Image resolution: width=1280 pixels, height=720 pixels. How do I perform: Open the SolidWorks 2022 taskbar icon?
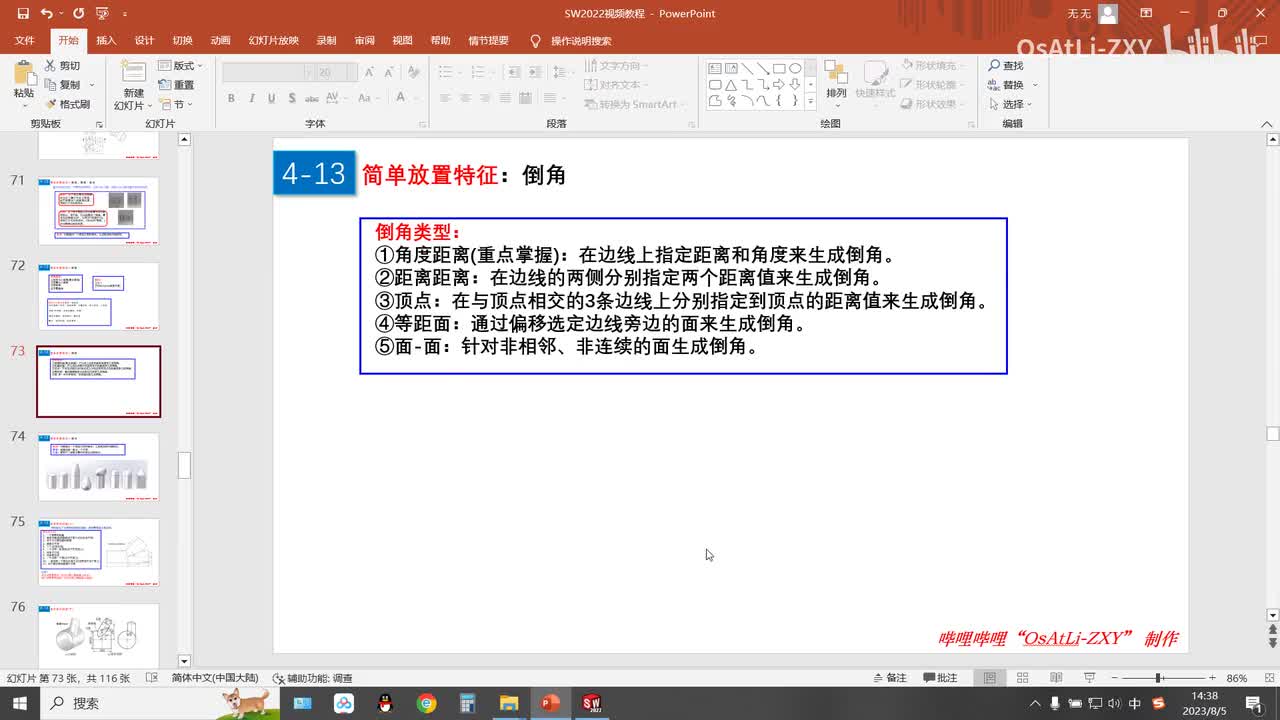click(x=591, y=703)
